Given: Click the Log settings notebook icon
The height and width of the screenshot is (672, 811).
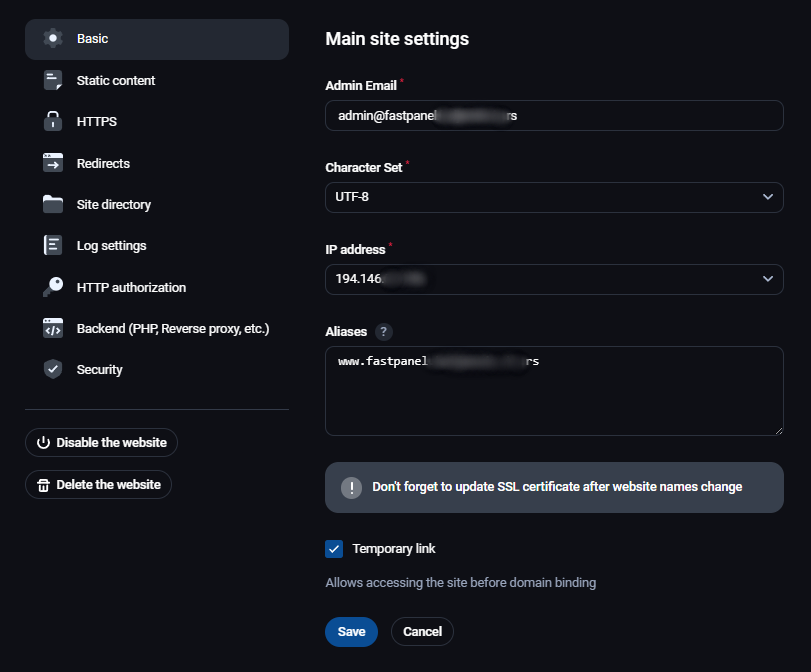Looking at the screenshot, I should pos(53,246).
